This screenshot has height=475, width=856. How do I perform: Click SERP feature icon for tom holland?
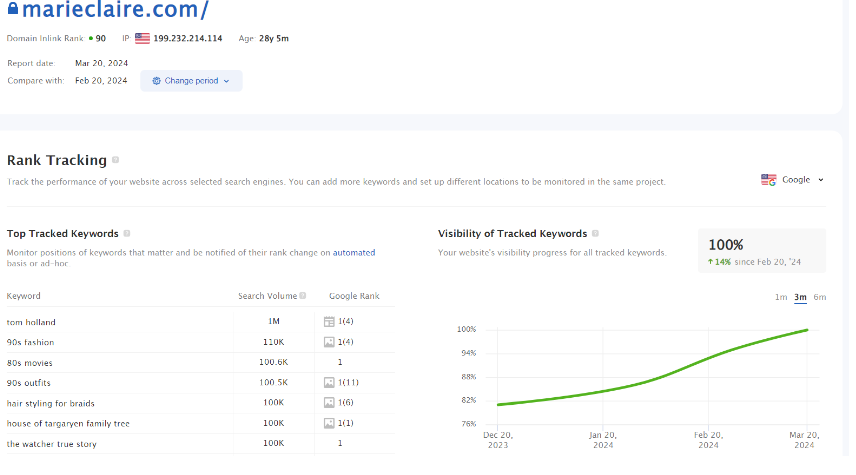(329, 322)
